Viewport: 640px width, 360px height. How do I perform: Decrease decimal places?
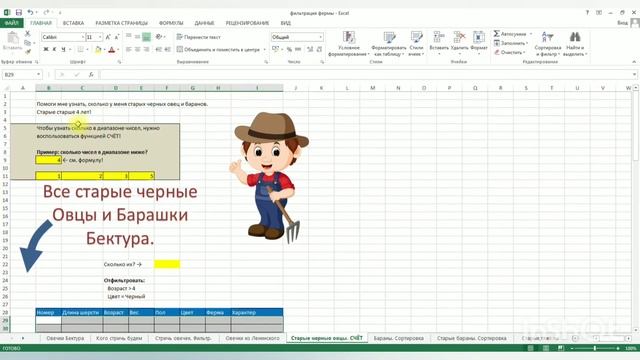(319, 49)
